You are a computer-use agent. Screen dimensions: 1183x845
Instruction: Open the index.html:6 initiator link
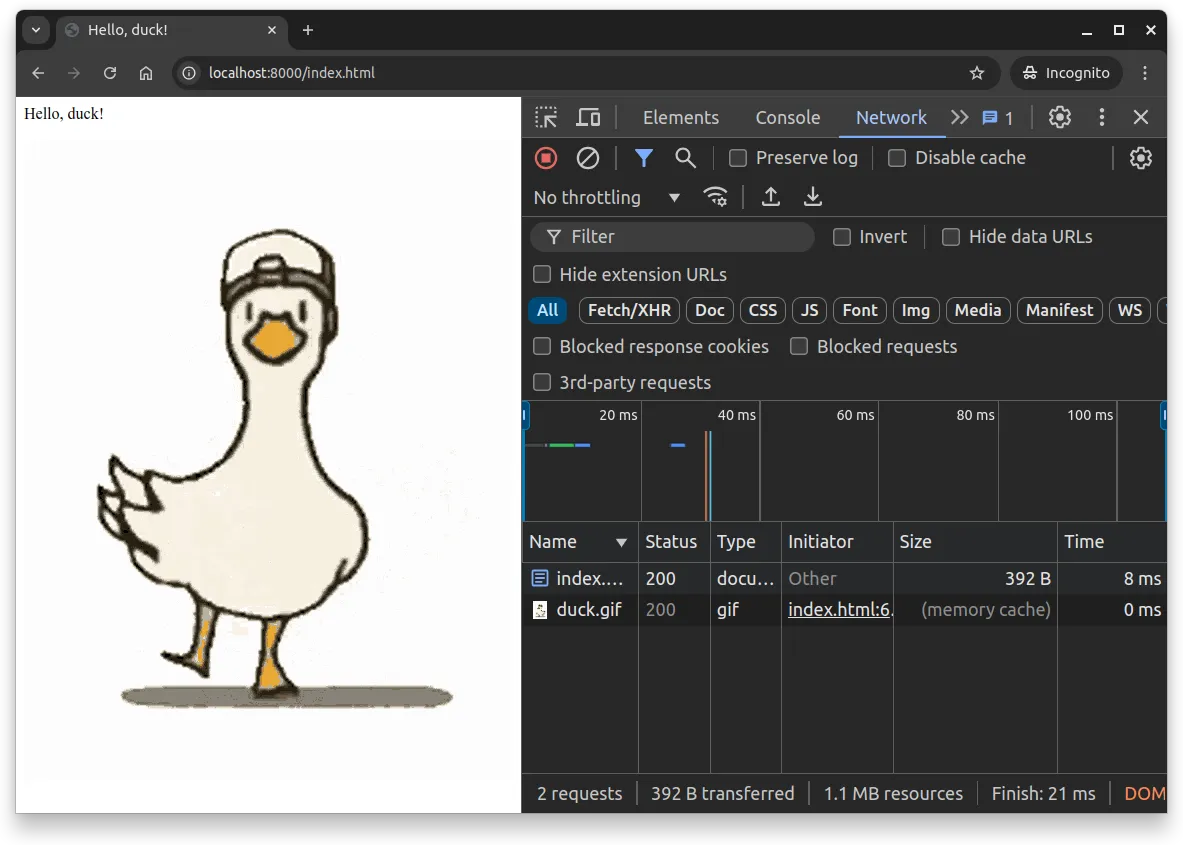(x=839, y=609)
